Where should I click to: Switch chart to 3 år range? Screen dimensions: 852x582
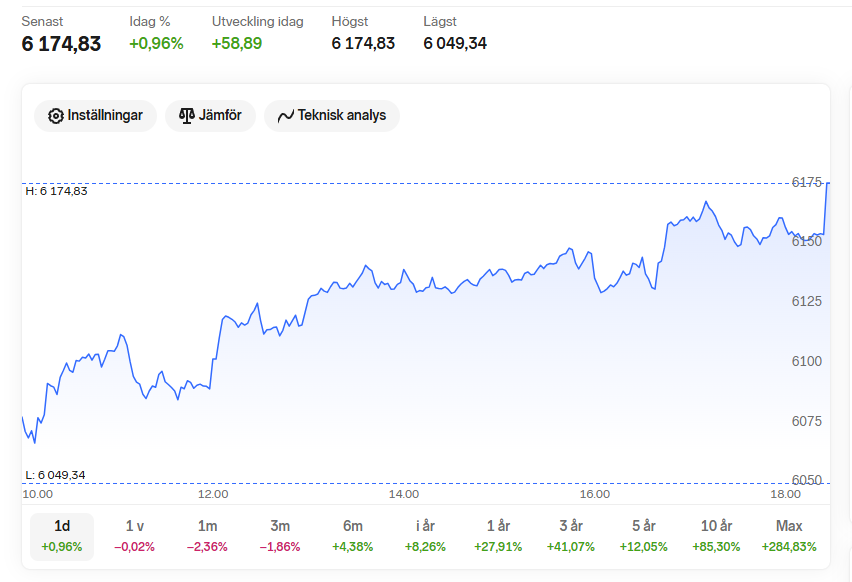click(571, 536)
